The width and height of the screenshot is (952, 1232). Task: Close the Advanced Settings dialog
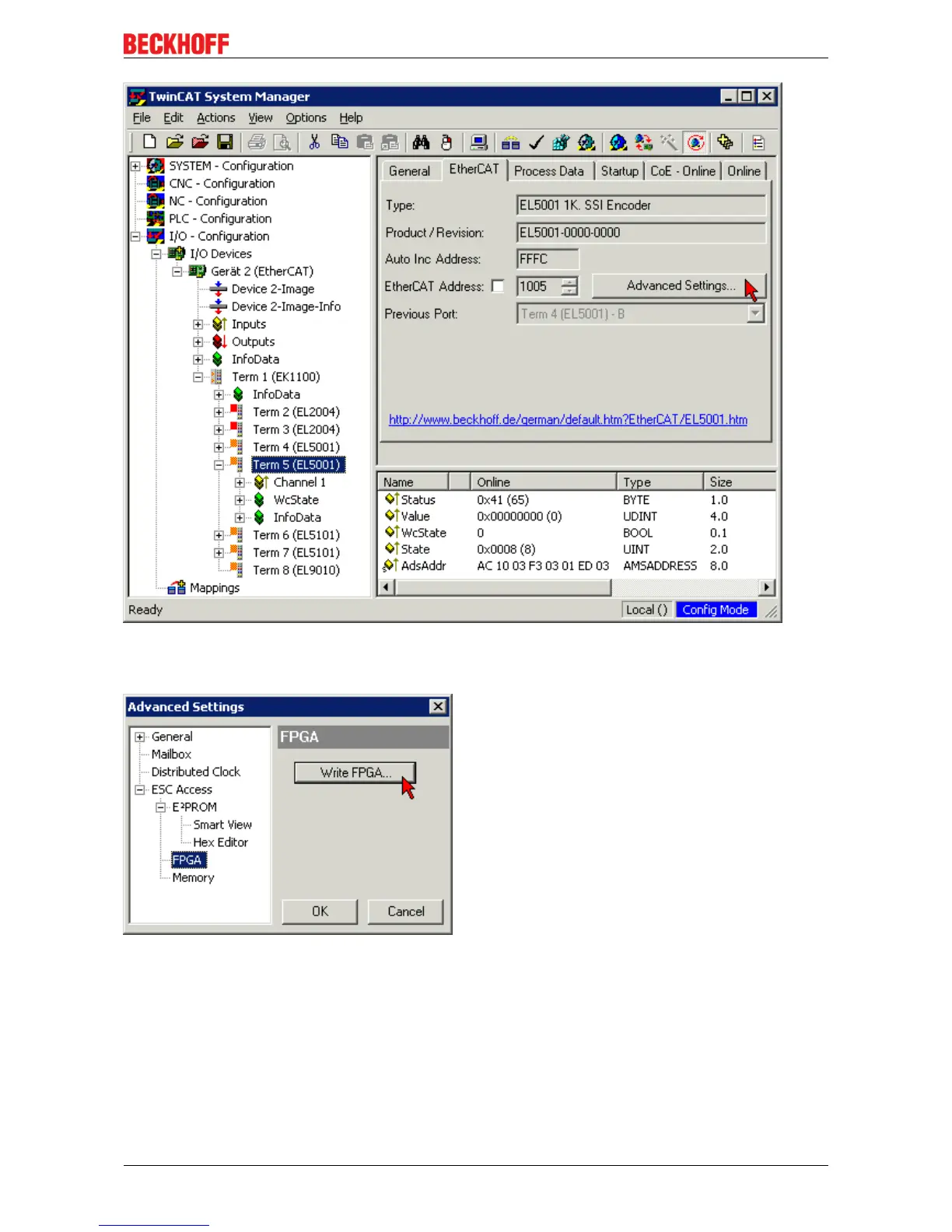(438, 706)
